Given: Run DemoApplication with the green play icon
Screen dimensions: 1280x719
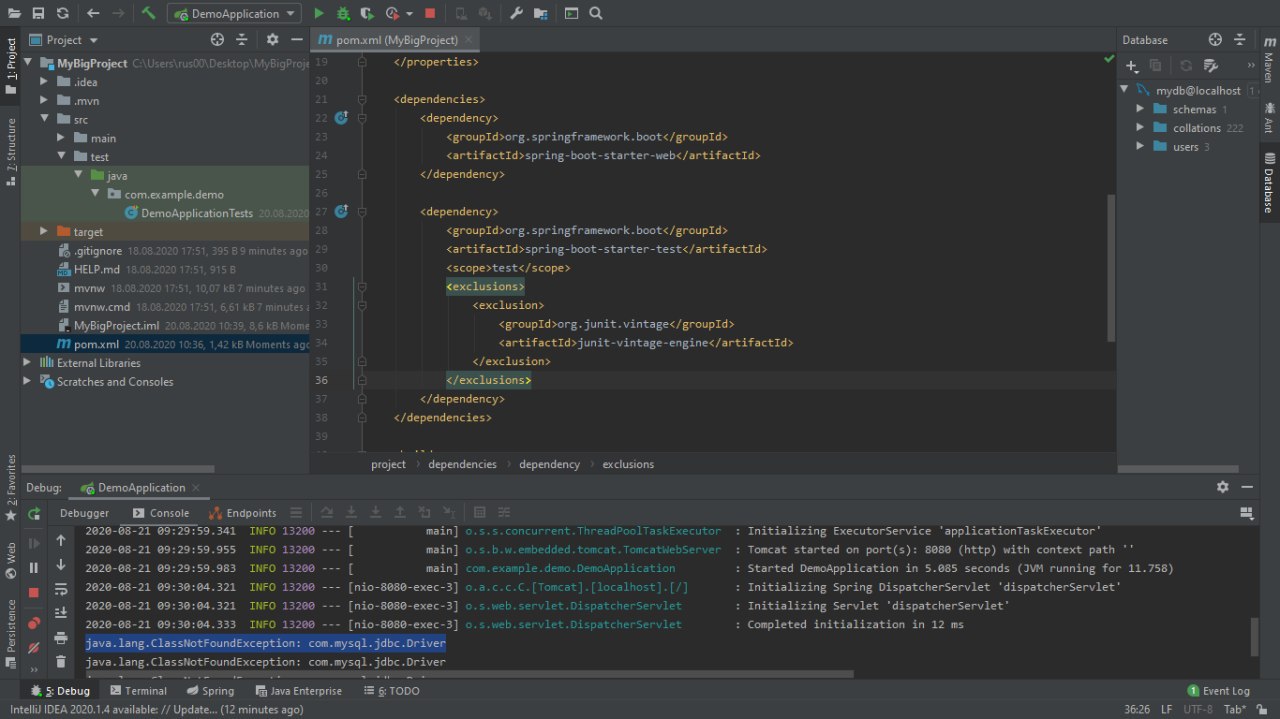Looking at the screenshot, I should pos(319,14).
